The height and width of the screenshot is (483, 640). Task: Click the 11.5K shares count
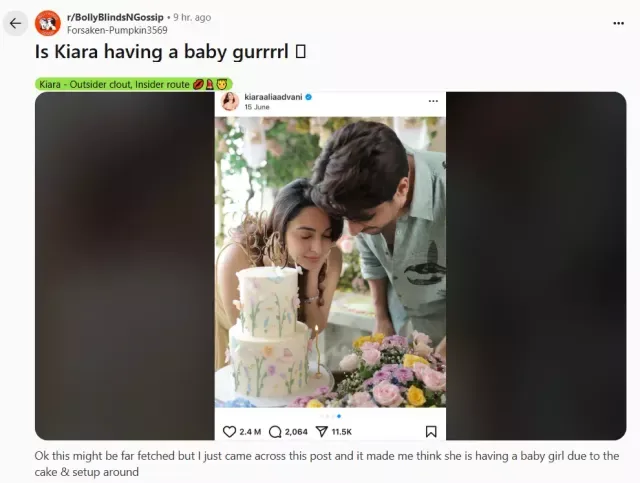(342, 432)
